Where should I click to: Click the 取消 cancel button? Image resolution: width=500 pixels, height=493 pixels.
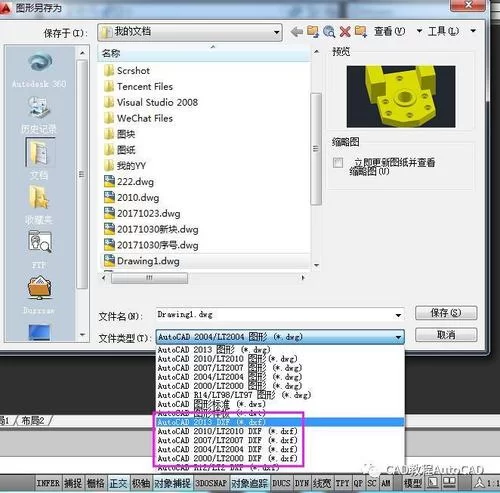click(x=446, y=335)
